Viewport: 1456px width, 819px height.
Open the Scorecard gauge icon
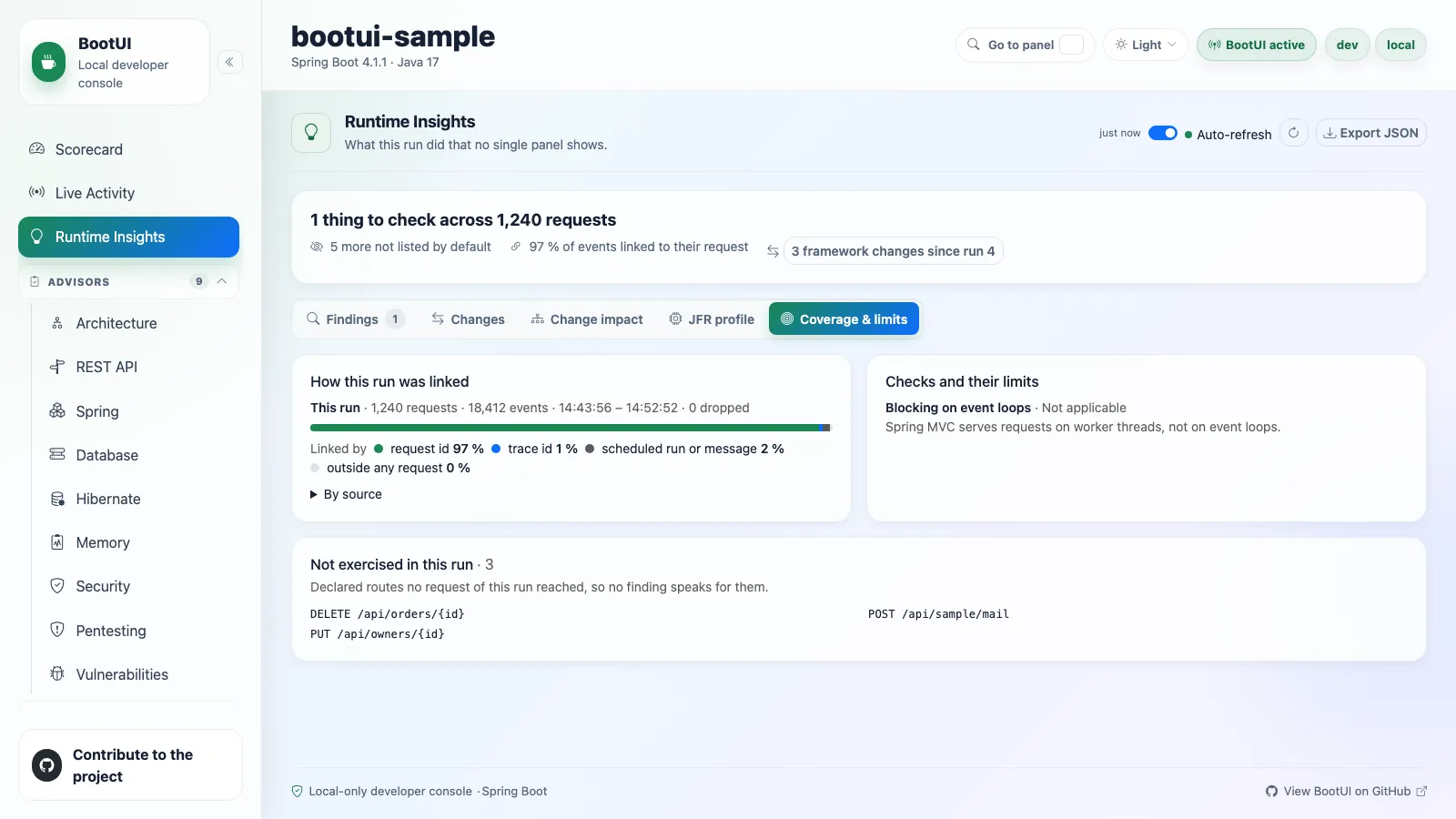[37, 149]
